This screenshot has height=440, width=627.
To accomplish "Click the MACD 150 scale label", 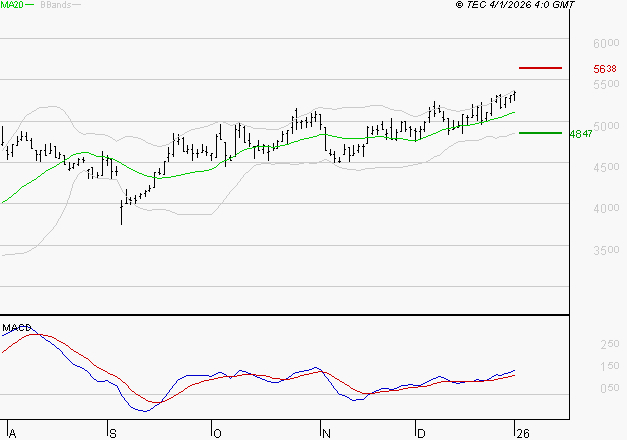I will point(610,366).
